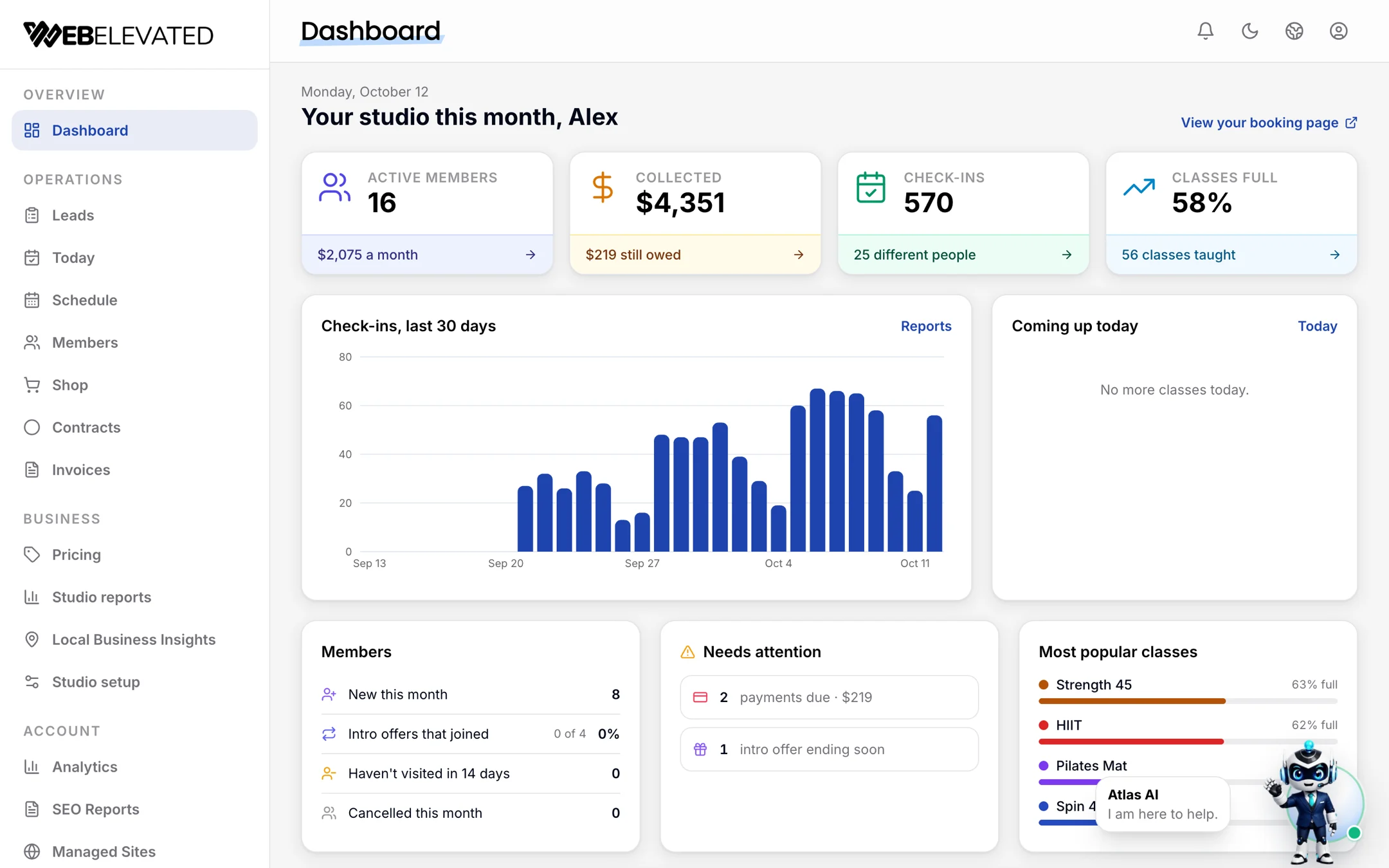1389x868 pixels.
Task: Open Pricing under Business
Action: click(134, 554)
